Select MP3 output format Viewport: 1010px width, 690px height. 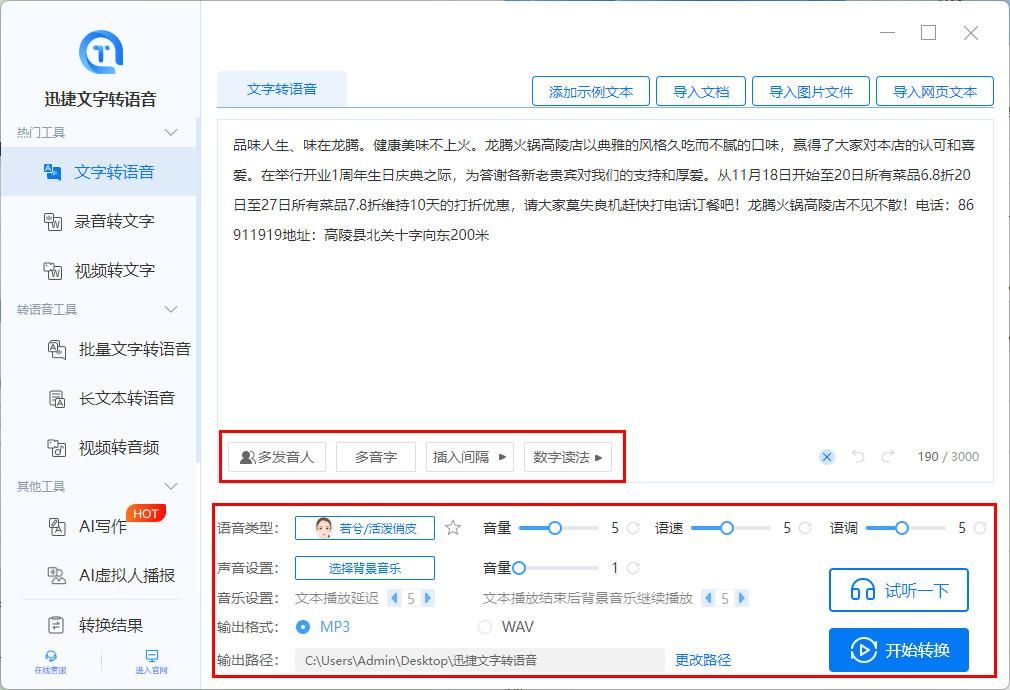[x=323, y=627]
